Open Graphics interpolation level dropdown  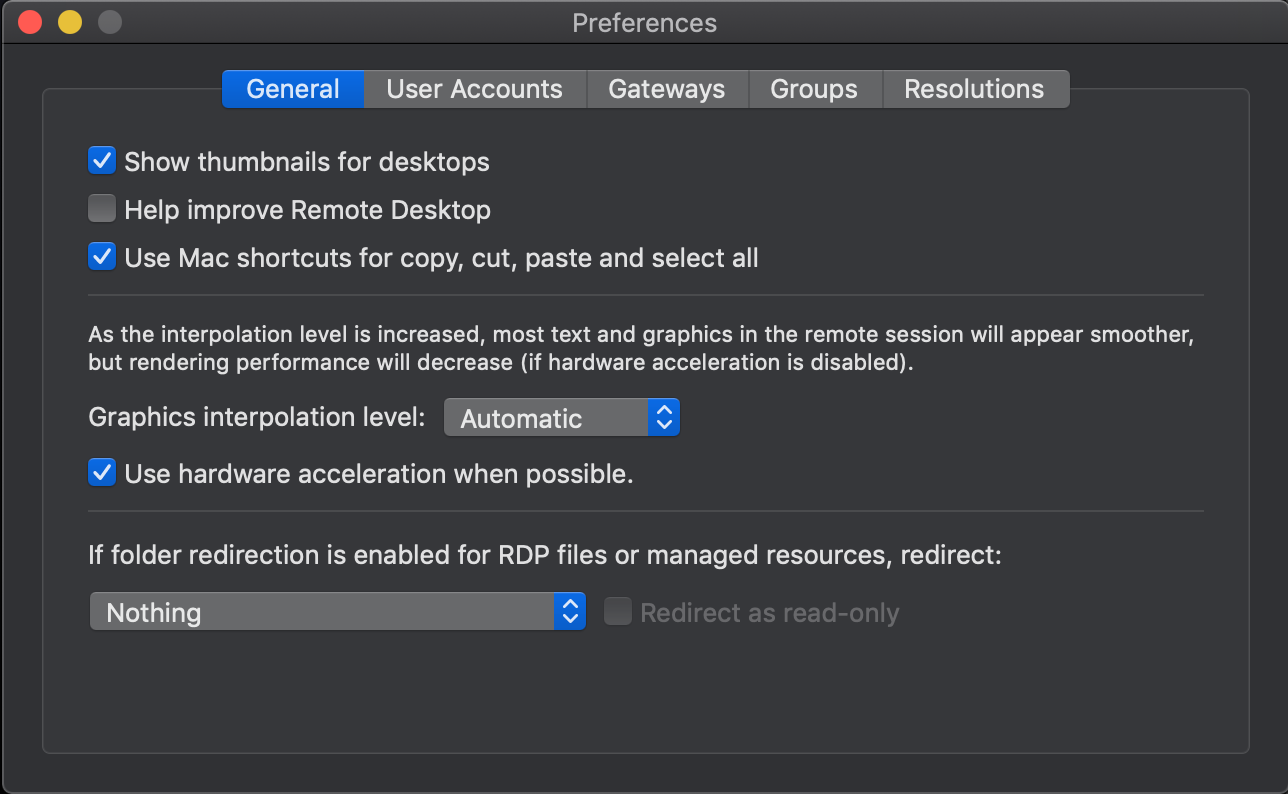pos(548,418)
